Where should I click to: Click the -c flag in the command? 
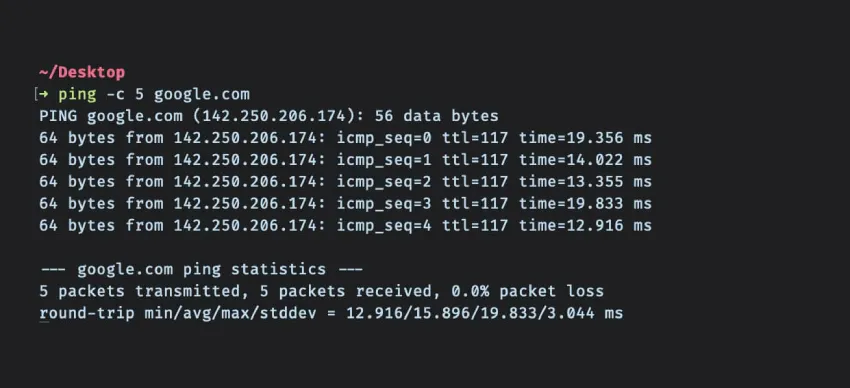[115, 94]
